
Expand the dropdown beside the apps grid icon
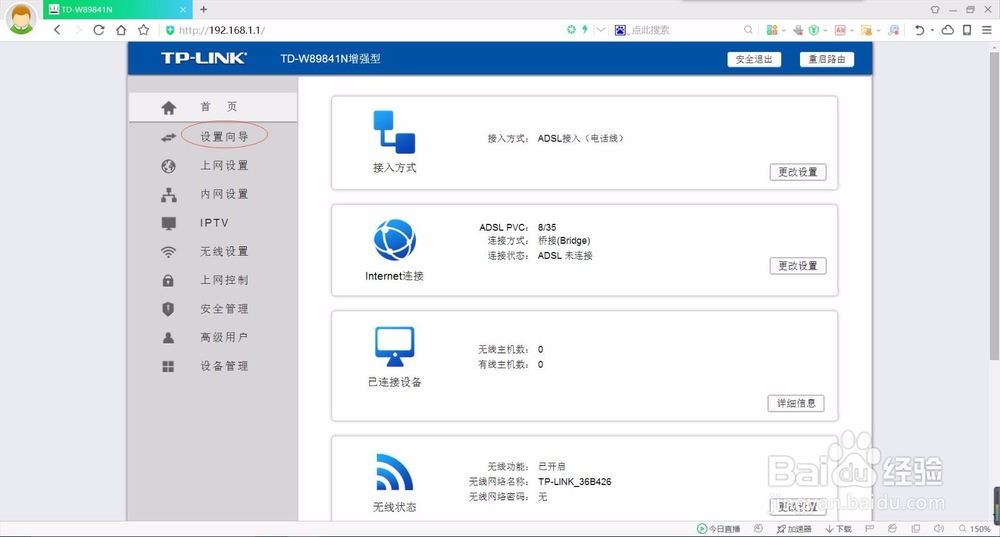click(x=783, y=30)
